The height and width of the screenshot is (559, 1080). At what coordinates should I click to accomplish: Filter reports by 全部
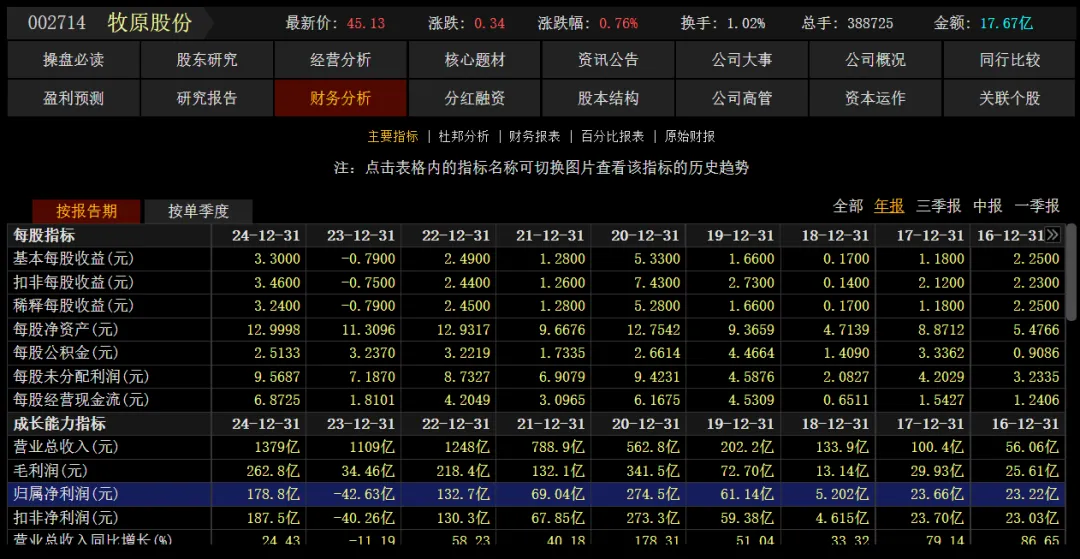pyautogui.click(x=848, y=206)
